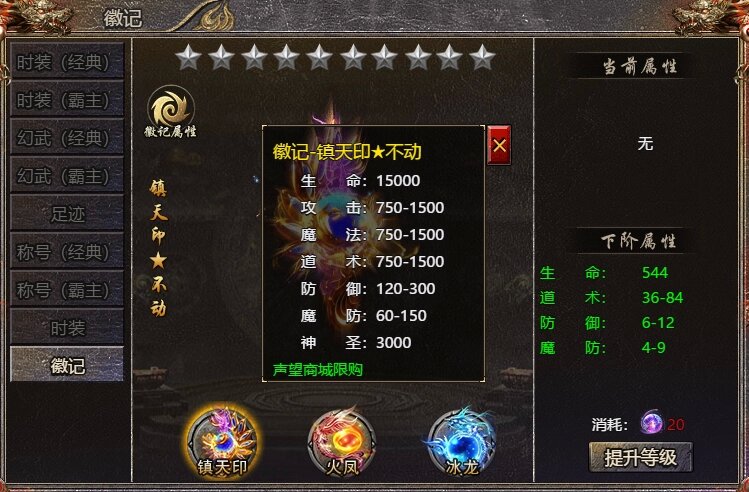Screen dimensions: 749x492
Task: Select the highlighted 徽记 sidebar tab
Action: 67,364
